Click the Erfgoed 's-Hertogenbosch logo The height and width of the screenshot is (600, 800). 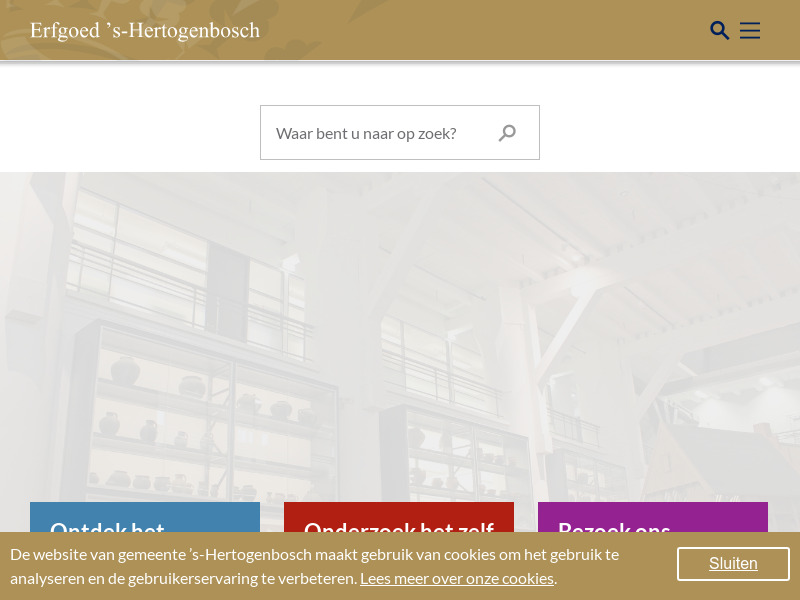[x=144, y=30]
